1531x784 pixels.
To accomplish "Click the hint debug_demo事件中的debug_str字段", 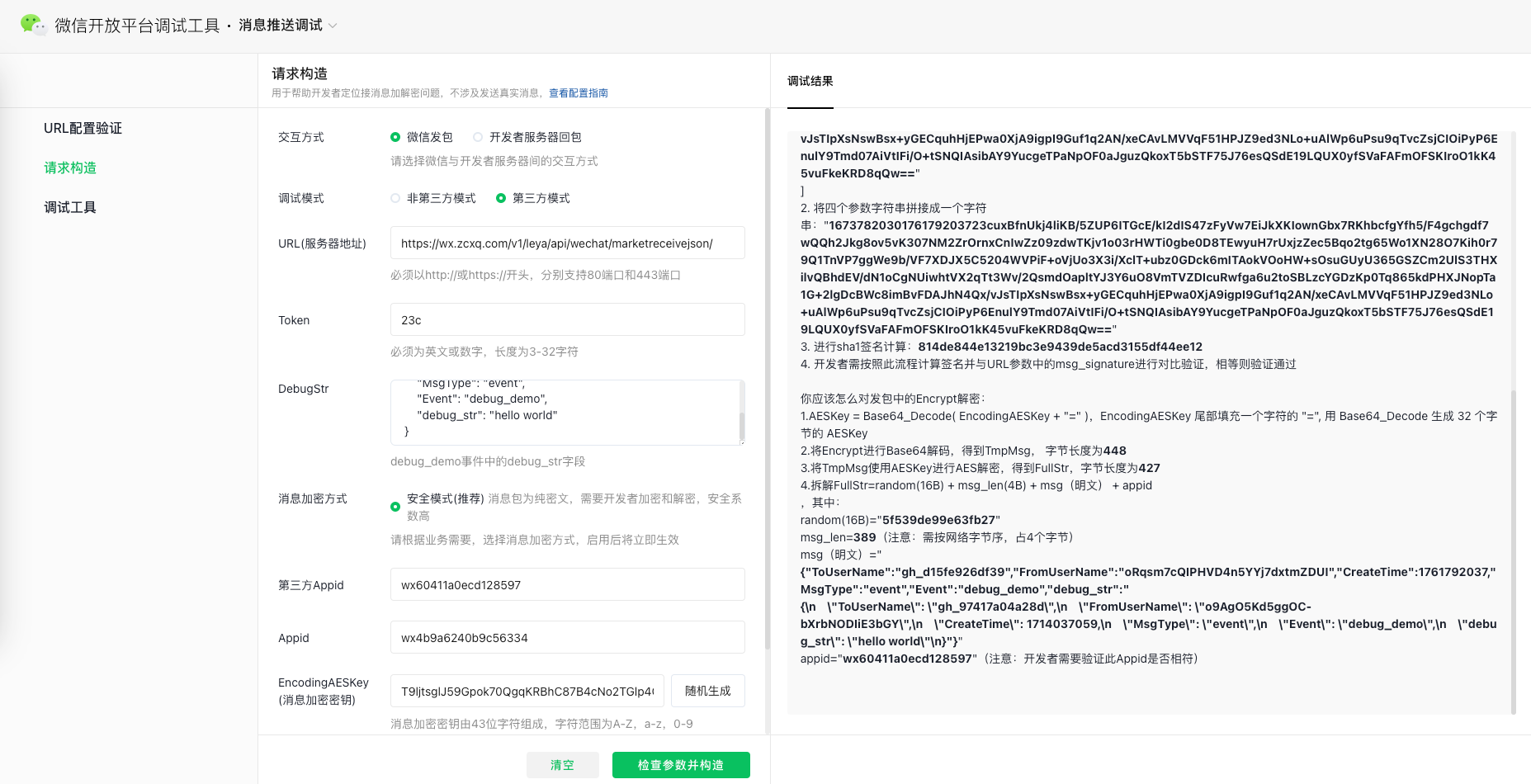I will pos(488,461).
